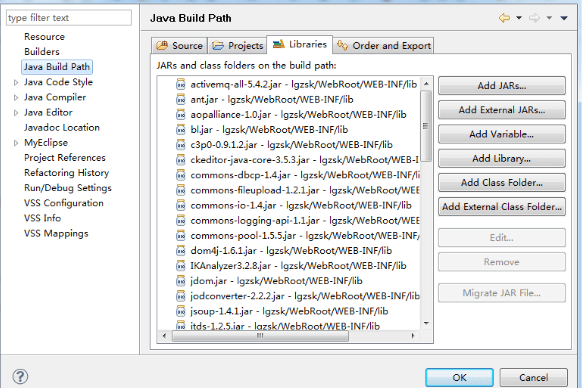This screenshot has width=582, height=388.
Task: Select the dom4j-1.6.1.jar jar icon
Action: (x=180, y=251)
